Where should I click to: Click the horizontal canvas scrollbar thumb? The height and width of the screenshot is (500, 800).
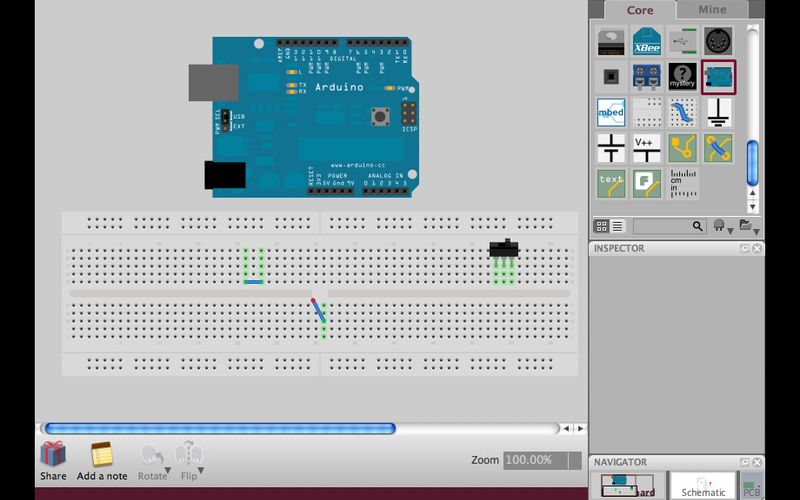coord(220,429)
